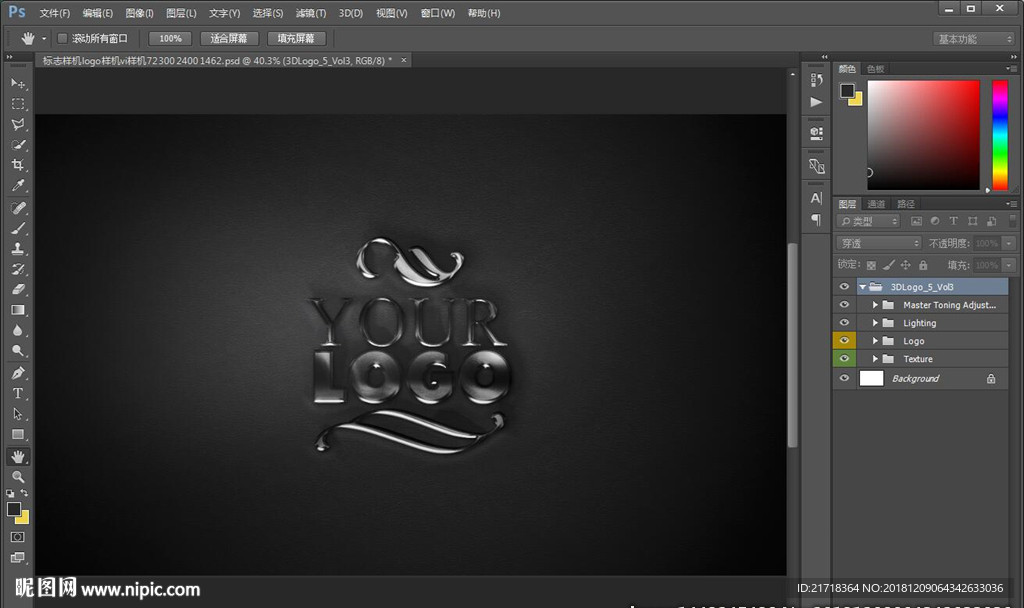Open the tool preset picker arrow
The height and width of the screenshot is (608, 1024).
coord(44,39)
